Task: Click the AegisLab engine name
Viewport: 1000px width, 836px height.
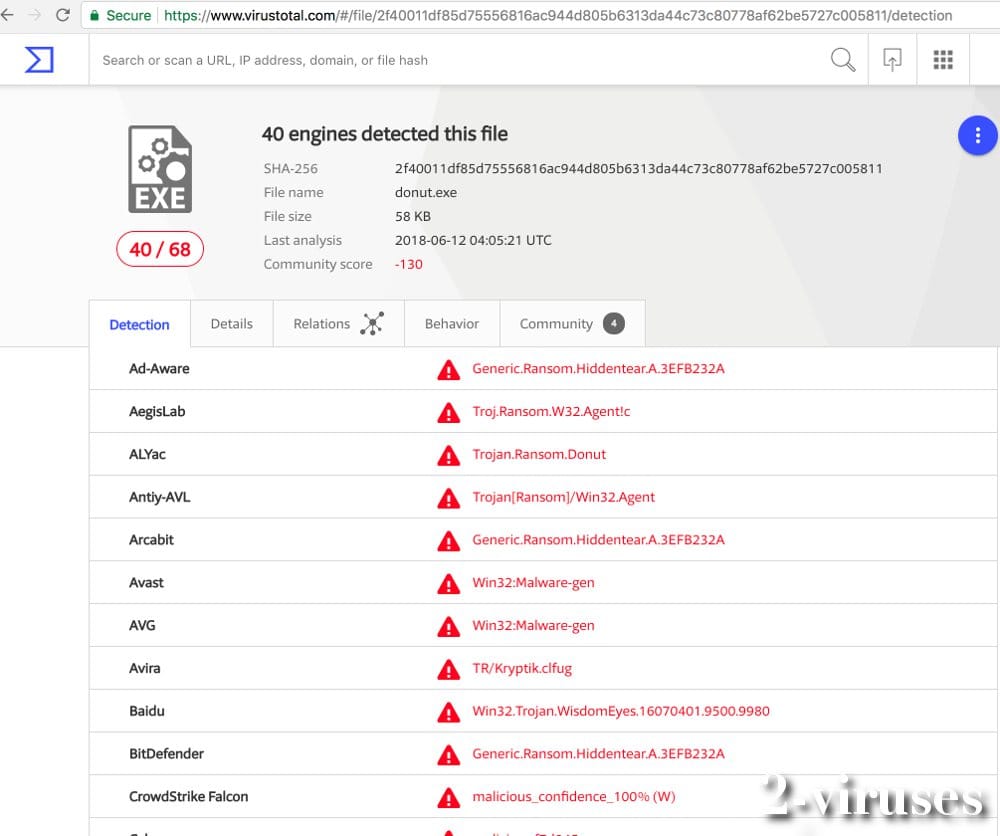Action: coord(157,411)
